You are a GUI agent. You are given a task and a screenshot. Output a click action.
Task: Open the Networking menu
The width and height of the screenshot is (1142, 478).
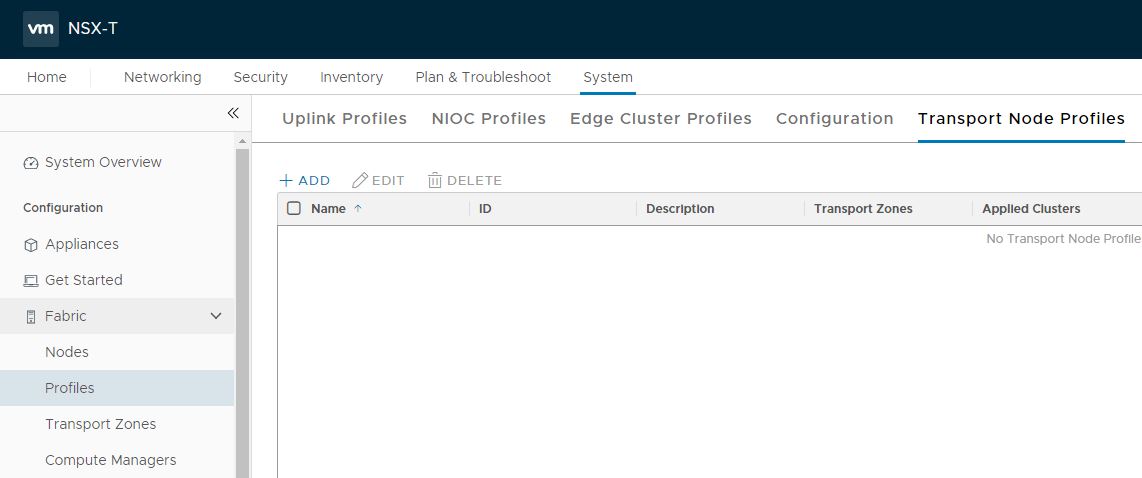click(162, 77)
